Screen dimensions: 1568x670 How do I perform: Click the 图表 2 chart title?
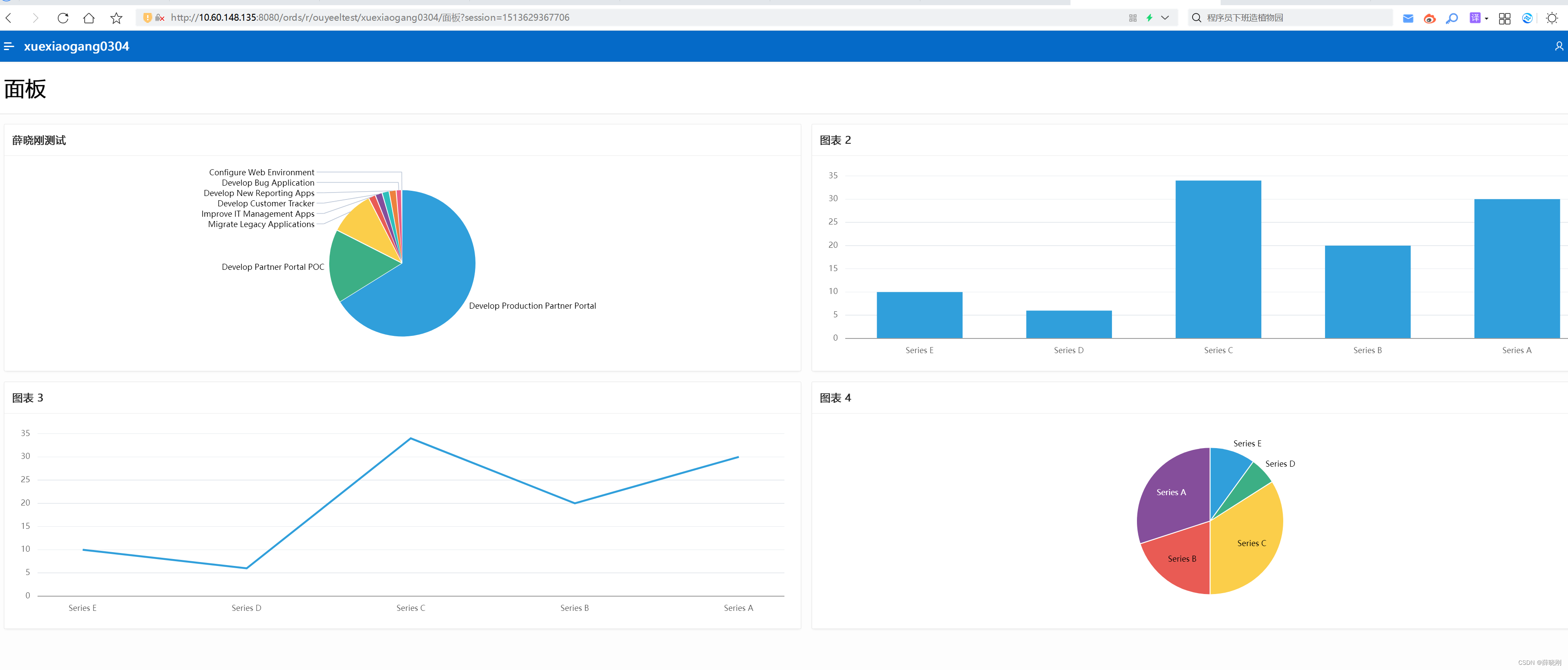pos(835,140)
